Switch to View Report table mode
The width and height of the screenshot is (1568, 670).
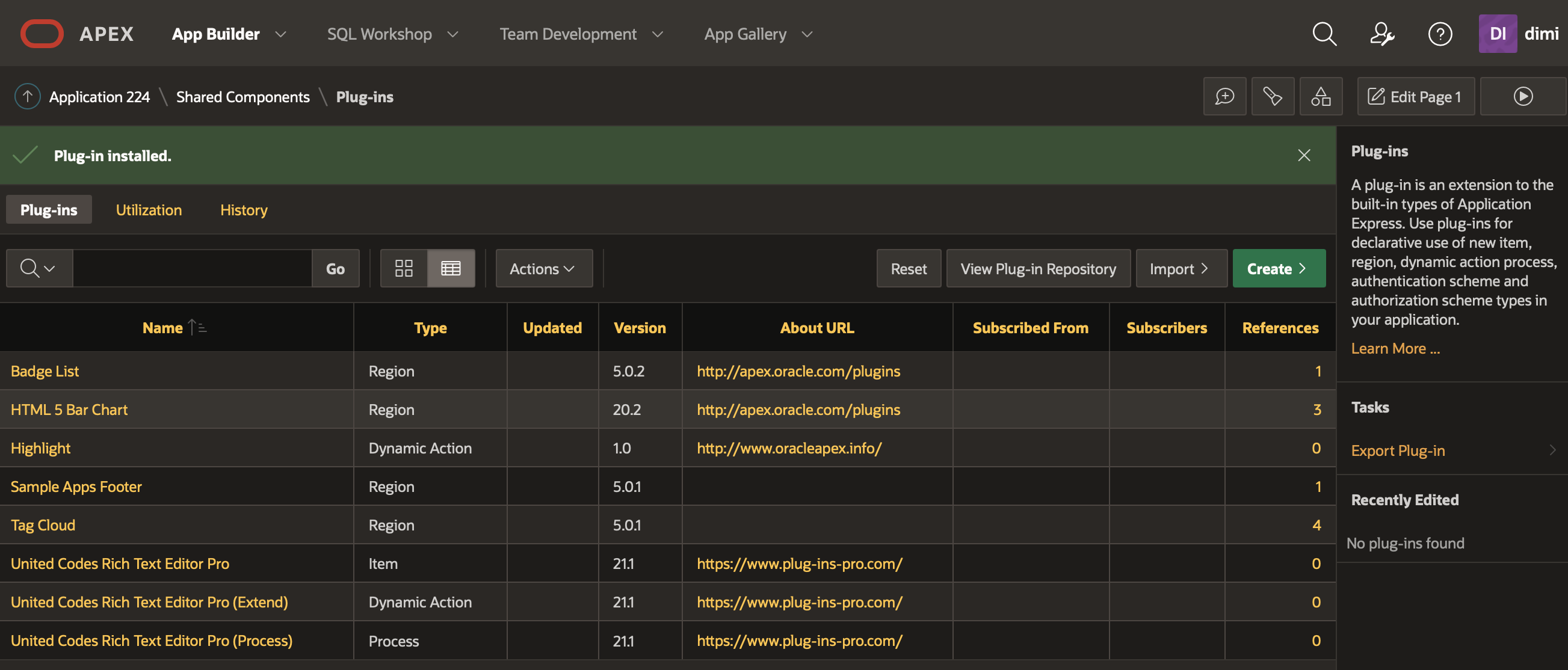(451, 268)
